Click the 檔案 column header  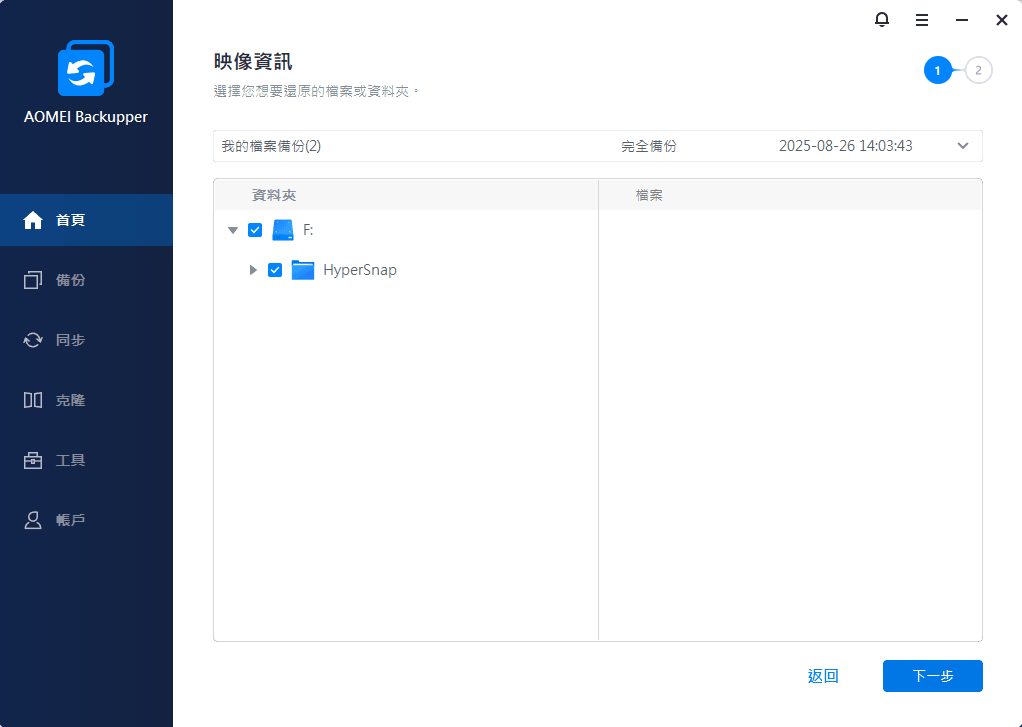coord(649,195)
